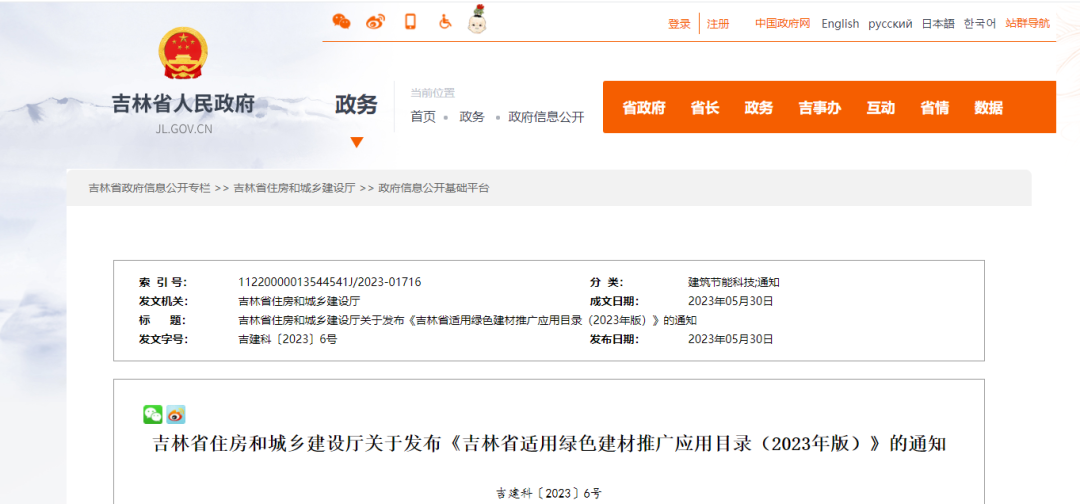This screenshot has width=1080, height=504.
Task: Click the 分类 label
Action: [x=606, y=282]
